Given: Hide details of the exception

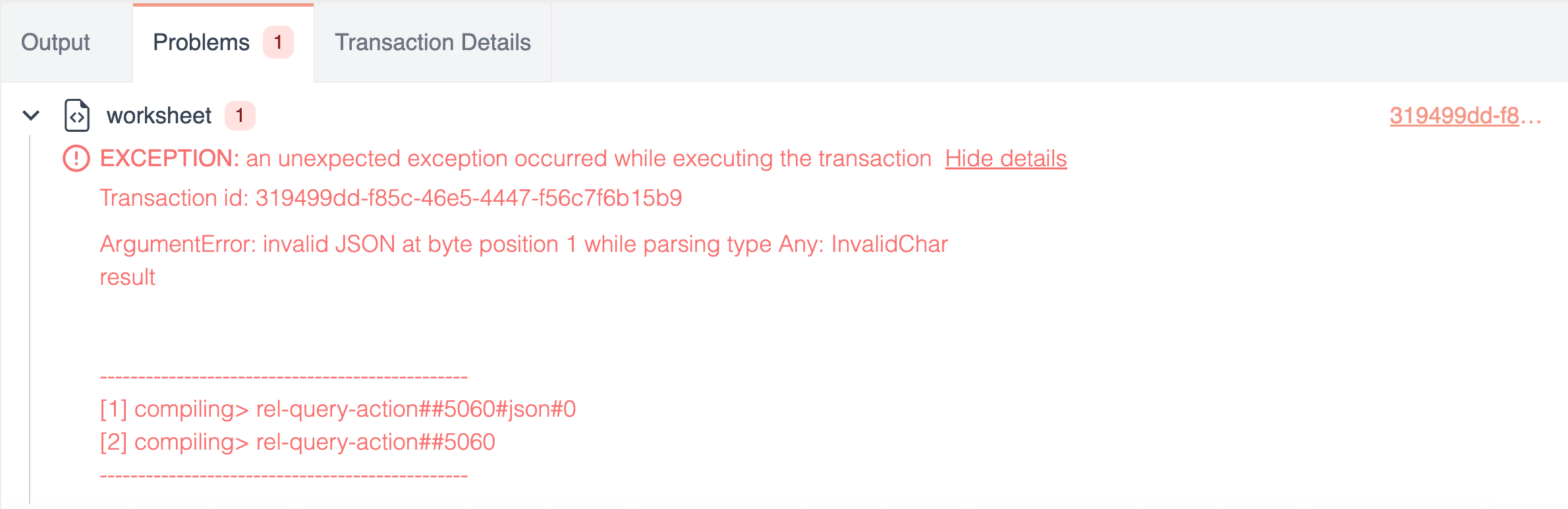Looking at the screenshot, I should 1005,158.
